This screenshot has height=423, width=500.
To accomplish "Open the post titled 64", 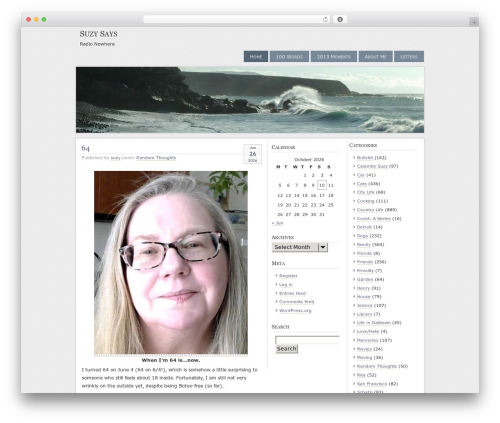I will click(85, 148).
